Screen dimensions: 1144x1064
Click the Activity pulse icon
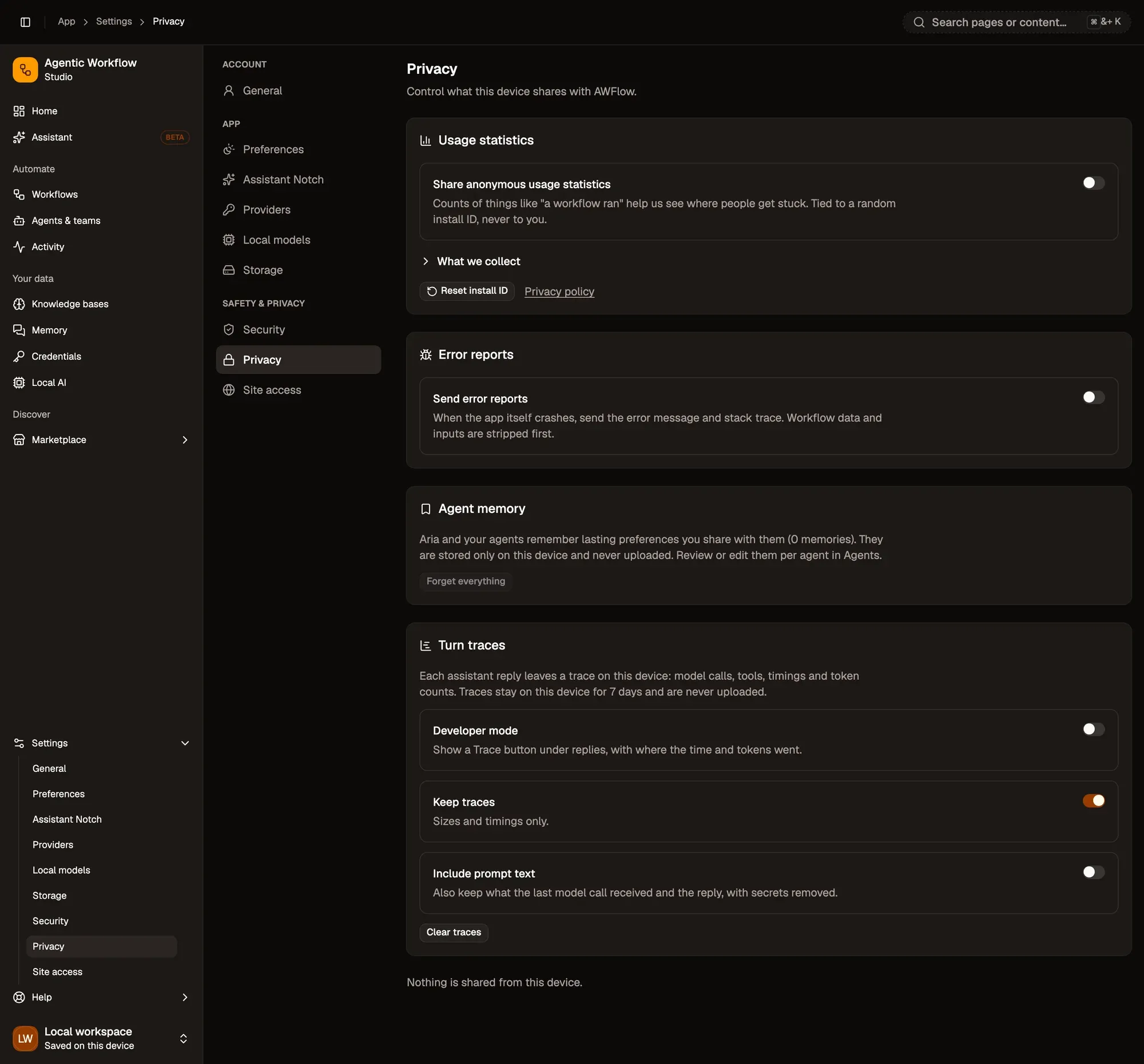(19, 247)
